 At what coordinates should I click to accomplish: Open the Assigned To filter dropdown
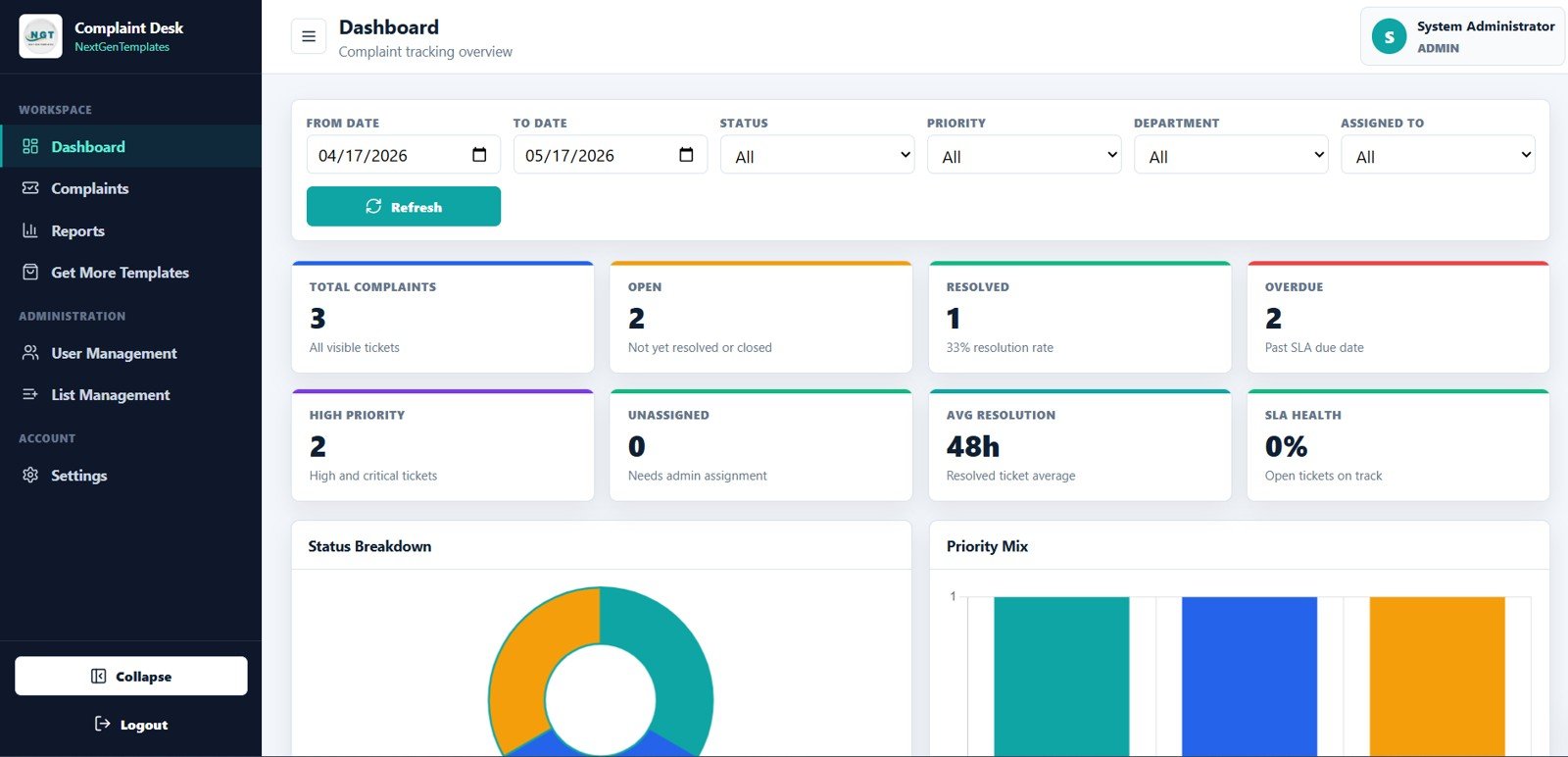(1438, 155)
